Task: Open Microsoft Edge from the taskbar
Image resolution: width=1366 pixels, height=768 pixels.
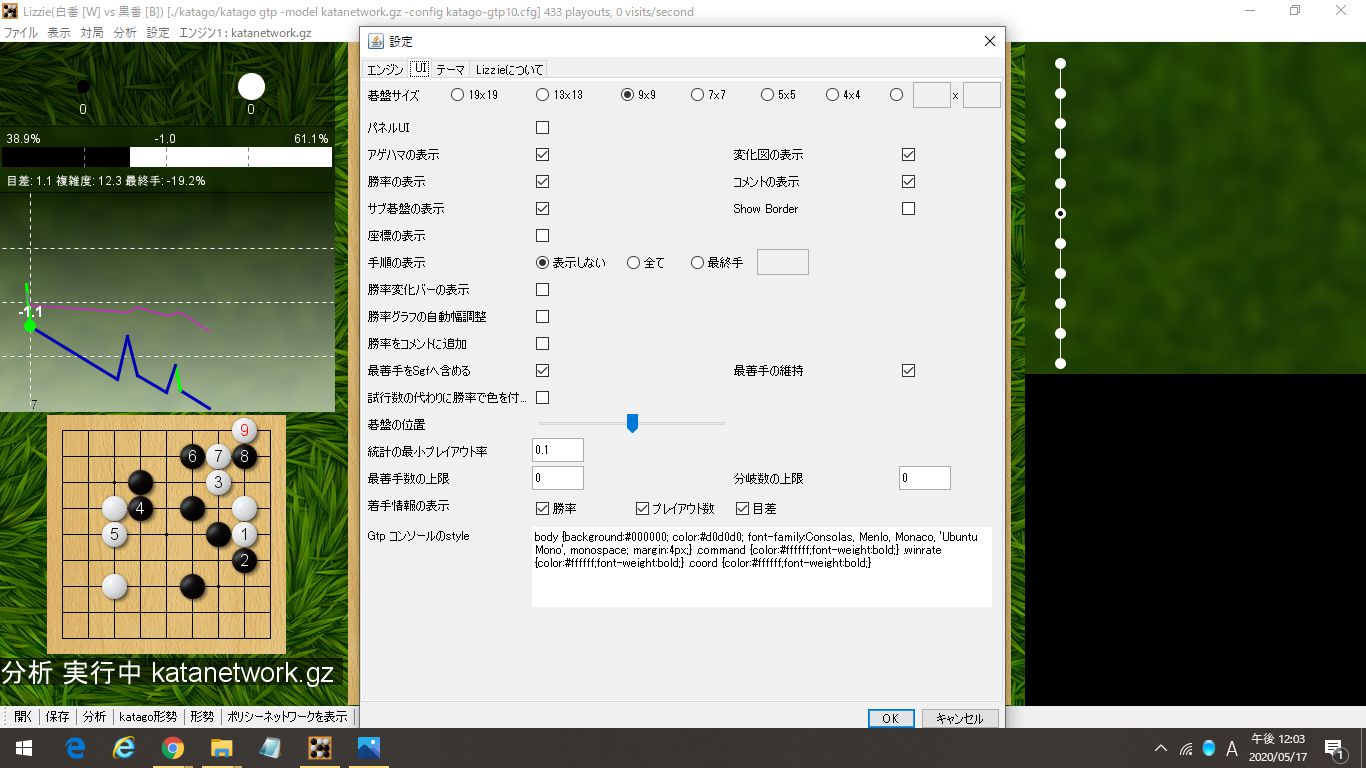Action: pyautogui.click(x=76, y=748)
